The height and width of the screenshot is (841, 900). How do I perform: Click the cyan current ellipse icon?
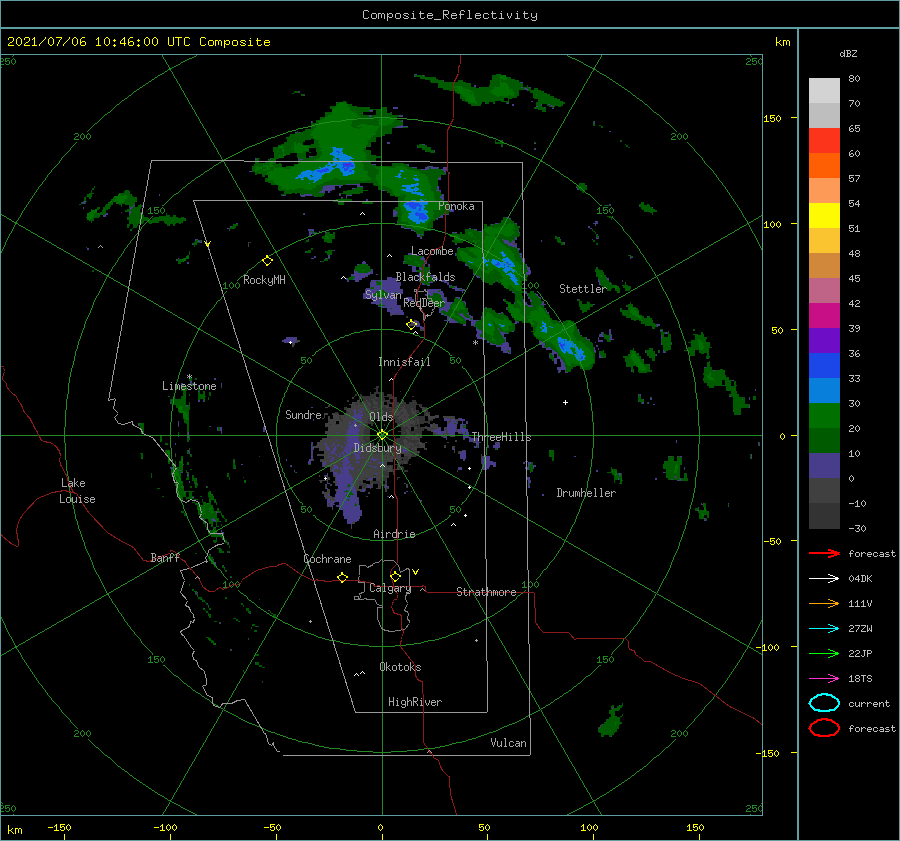[824, 703]
